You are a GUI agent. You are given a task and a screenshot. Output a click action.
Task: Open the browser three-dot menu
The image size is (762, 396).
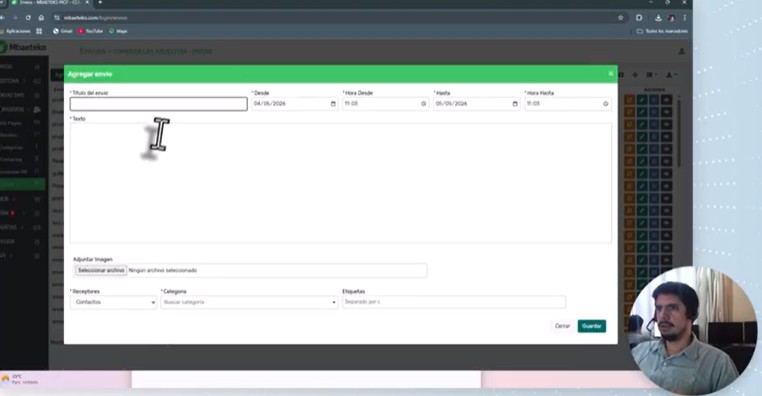click(684, 18)
